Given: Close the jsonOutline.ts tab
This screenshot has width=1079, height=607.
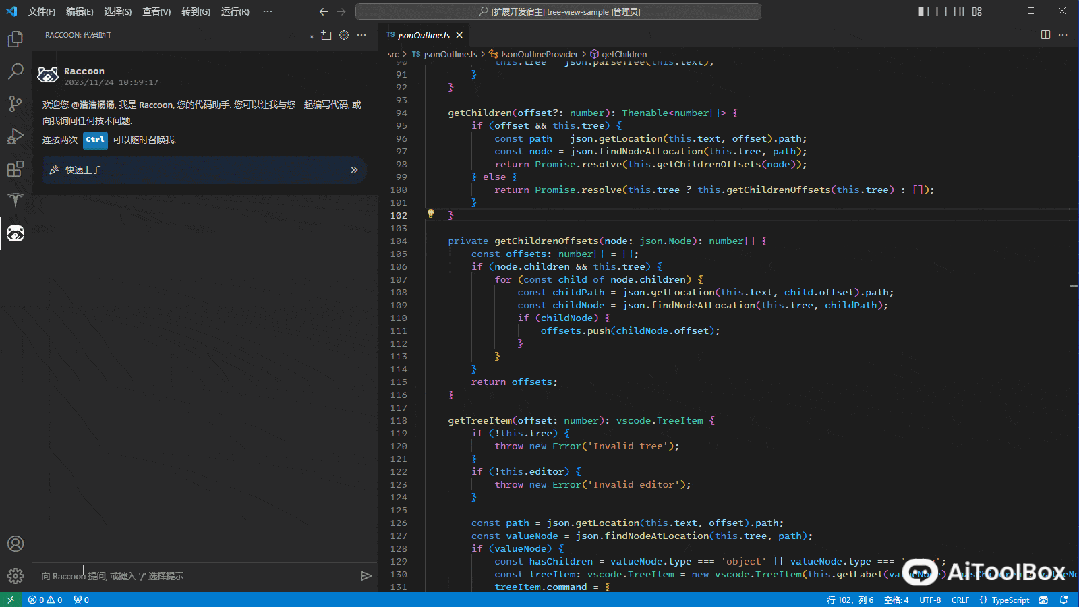Looking at the screenshot, I should coord(460,35).
